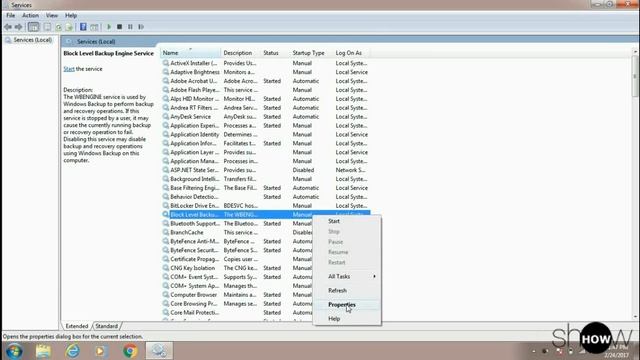This screenshot has width=640, height=360.
Task: Click the gear icon beside Application Identity
Action: coord(166,135)
